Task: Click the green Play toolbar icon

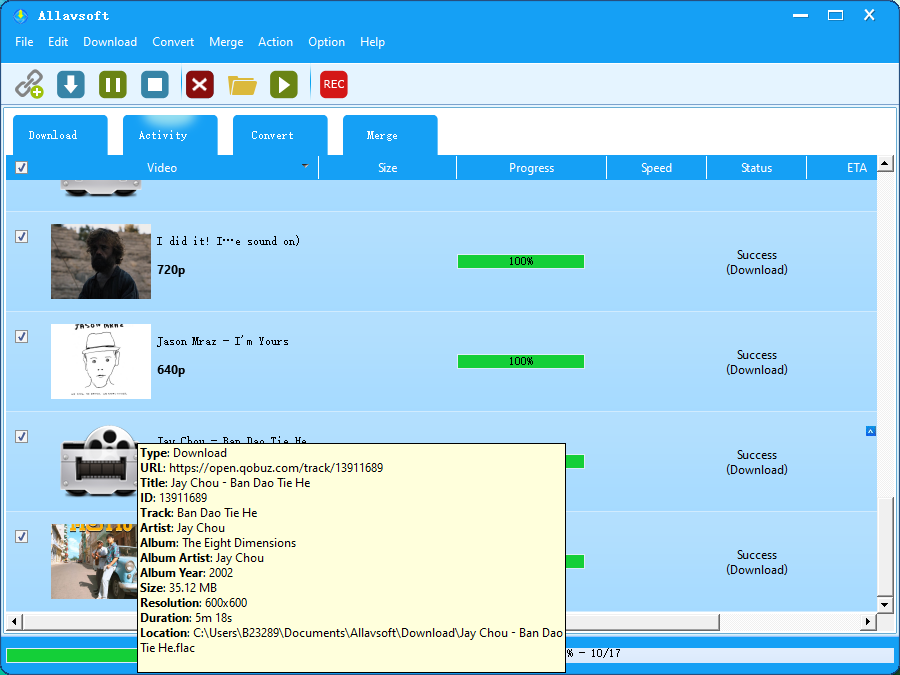Action: pyautogui.click(x=284, y=84)
